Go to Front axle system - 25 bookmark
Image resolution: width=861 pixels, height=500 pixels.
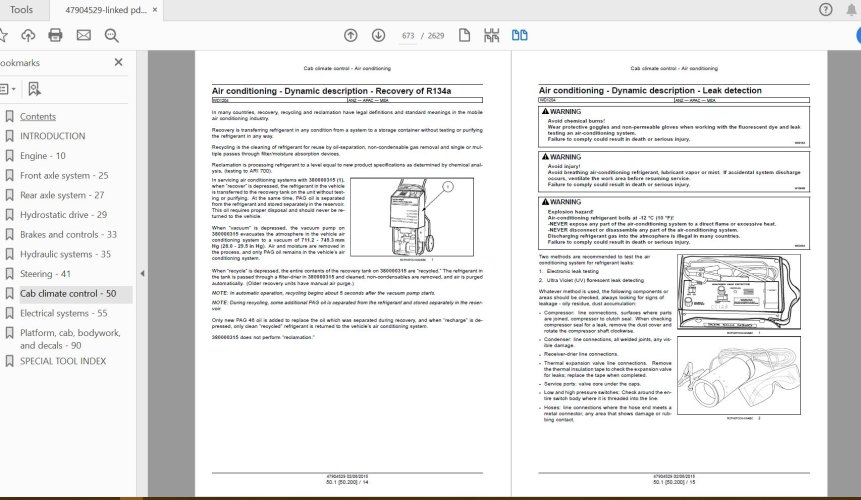click(x=64, y=176)
